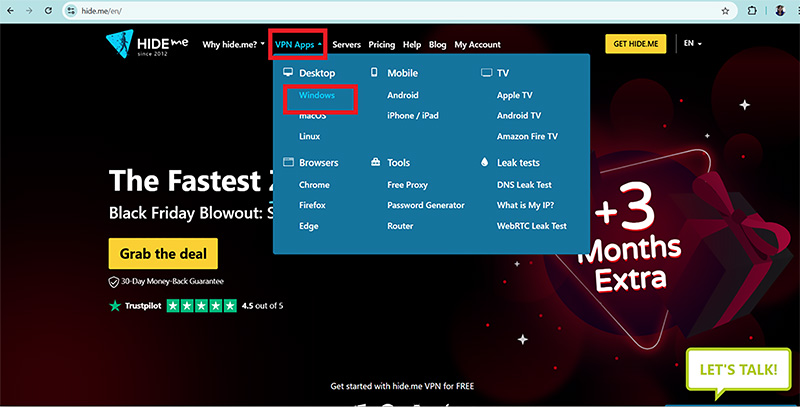Select Edge browser extension
Image resolution: width=800 pixels, height=407 pixels.
[309, 226]
